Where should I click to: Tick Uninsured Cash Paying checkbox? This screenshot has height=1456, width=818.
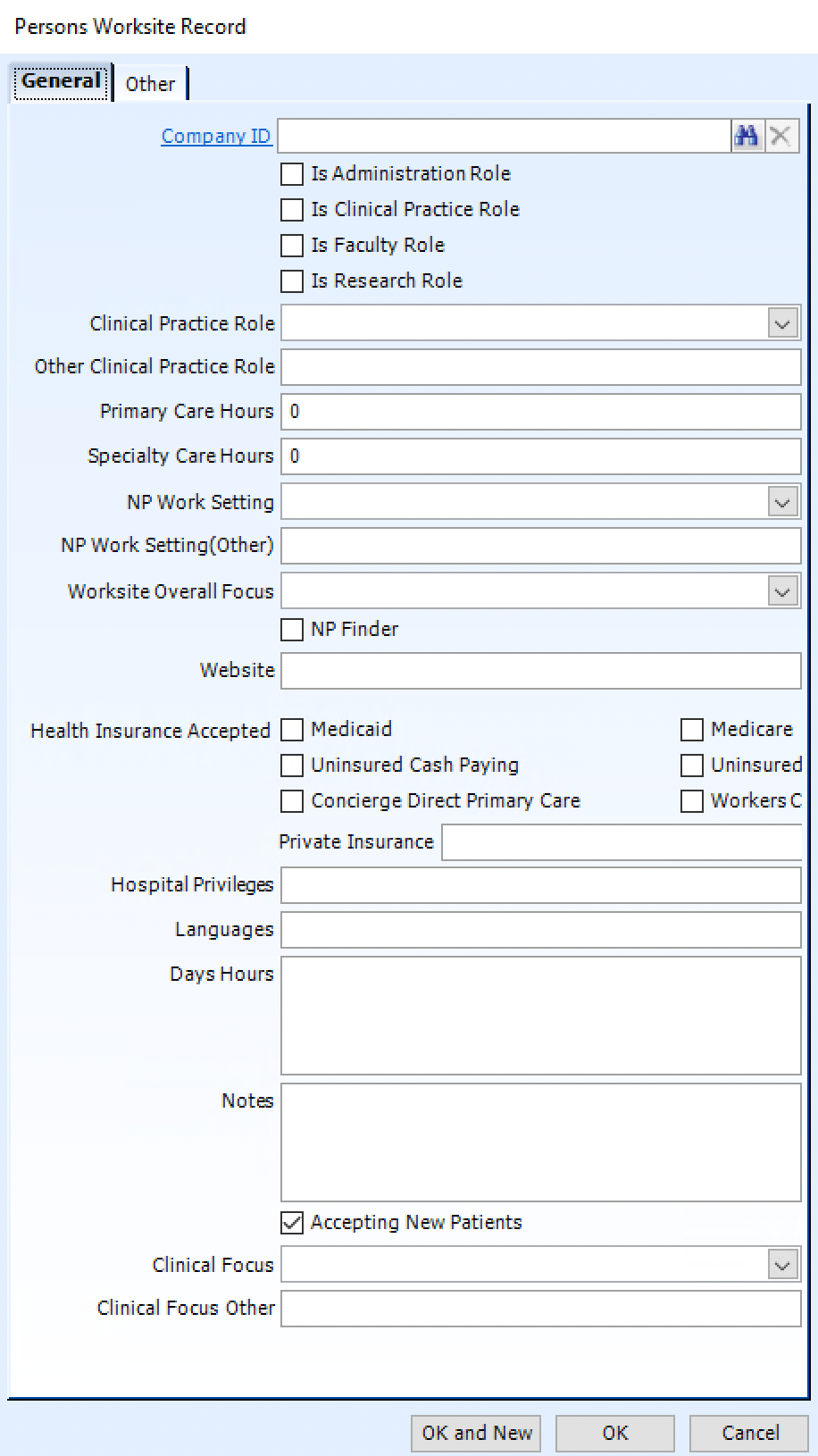click(292, 766)
